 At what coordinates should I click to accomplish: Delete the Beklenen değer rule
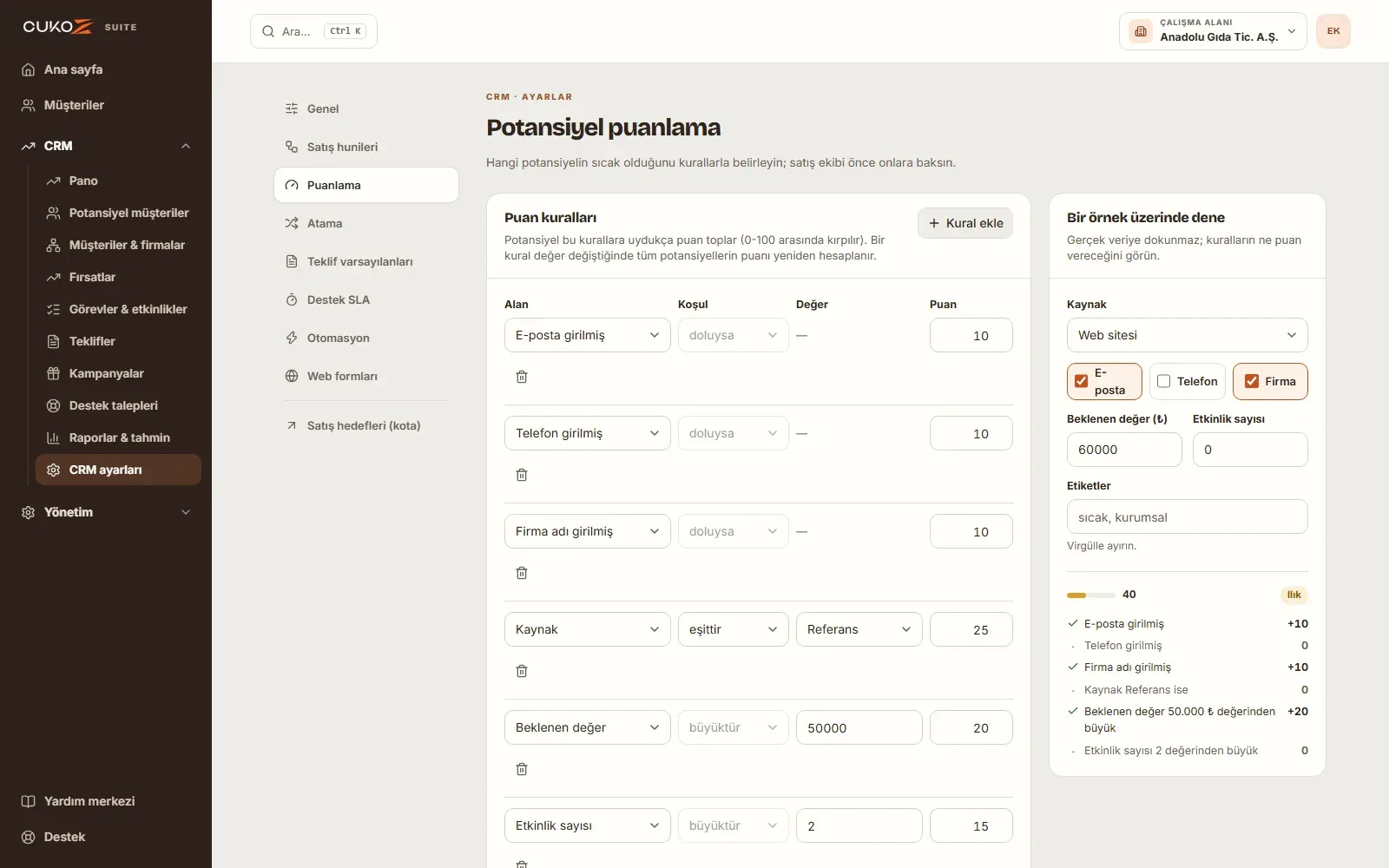coord(522,769)
